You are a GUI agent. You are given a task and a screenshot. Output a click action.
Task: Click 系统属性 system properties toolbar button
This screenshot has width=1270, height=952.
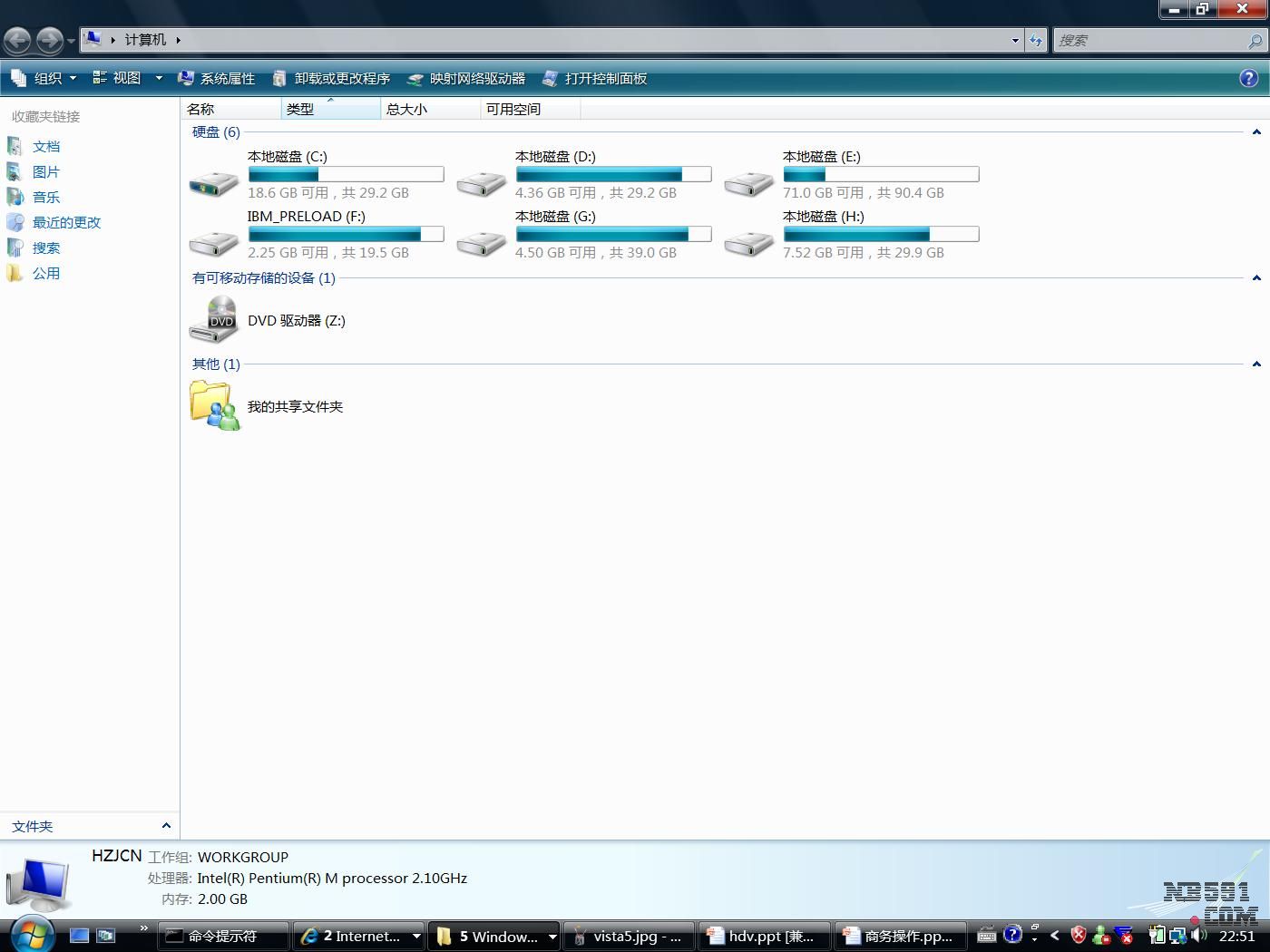pyautogui.click(x=217, y=79)
